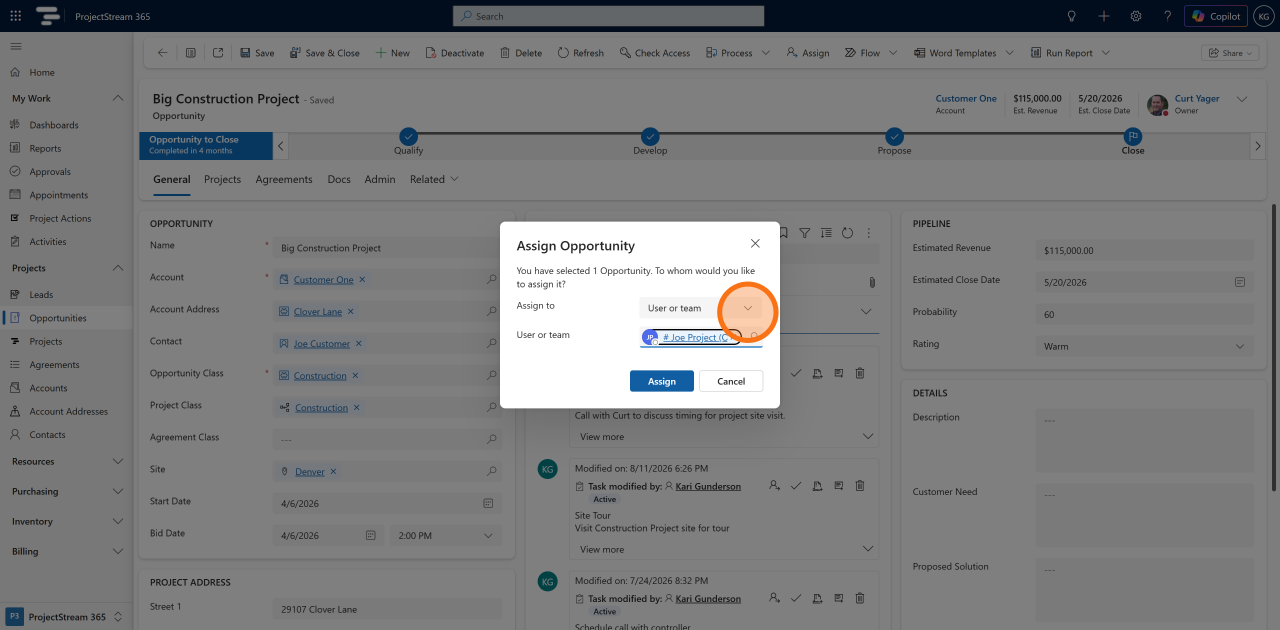The height and width of the screenshot is (630, 1280).
Task: Open the Settings gear in top bar
Action: tap(1136, 16)
